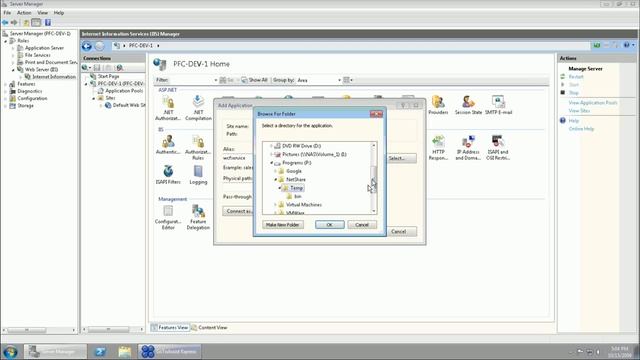Open the IP Address and Domain icon
The height and width of the screenshot is (360, 640).
pyautogui.click(x=468, y=147)
